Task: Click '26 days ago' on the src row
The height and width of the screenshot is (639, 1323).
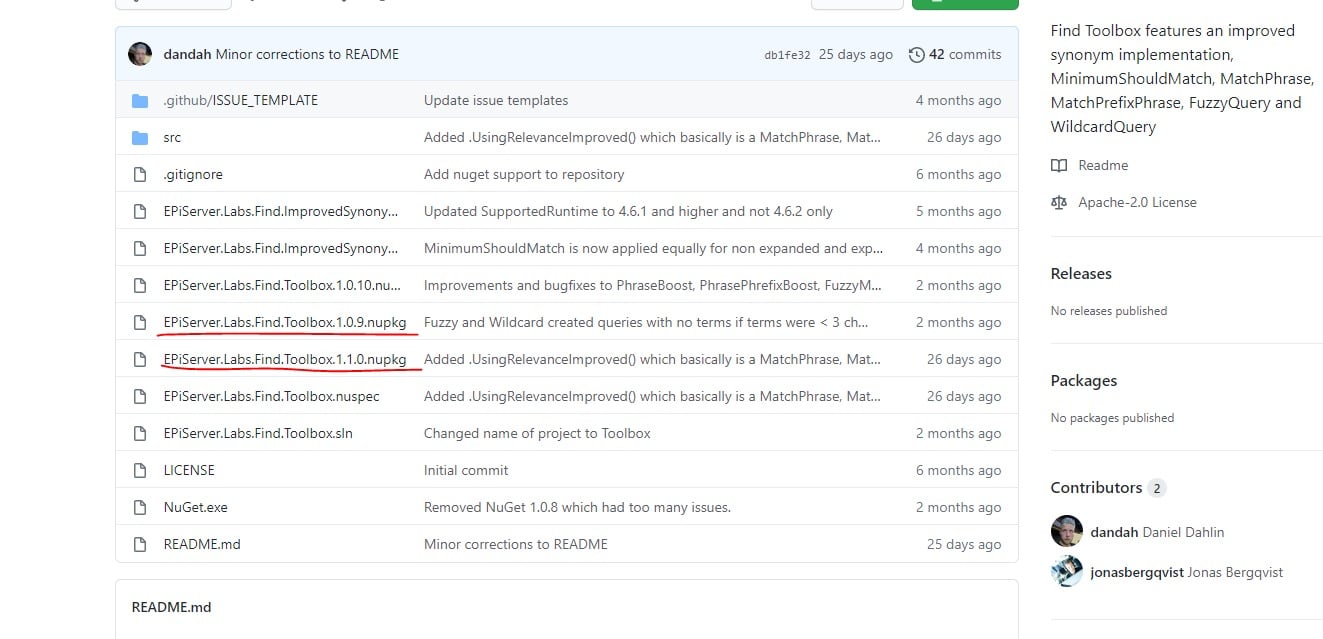Action: pyautogui.click(x=964, y=137)
